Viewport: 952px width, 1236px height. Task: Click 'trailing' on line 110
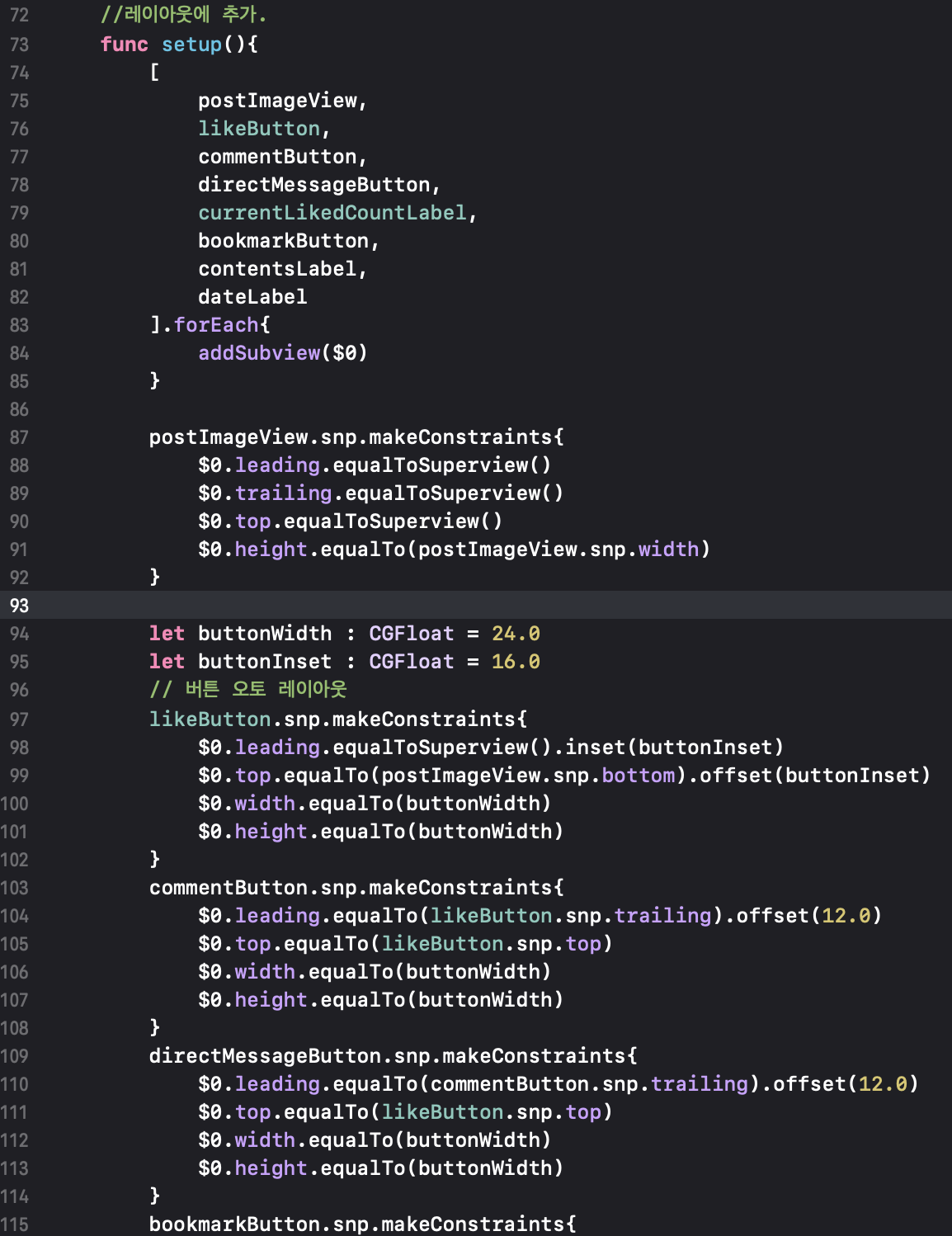coord(699,1084)
